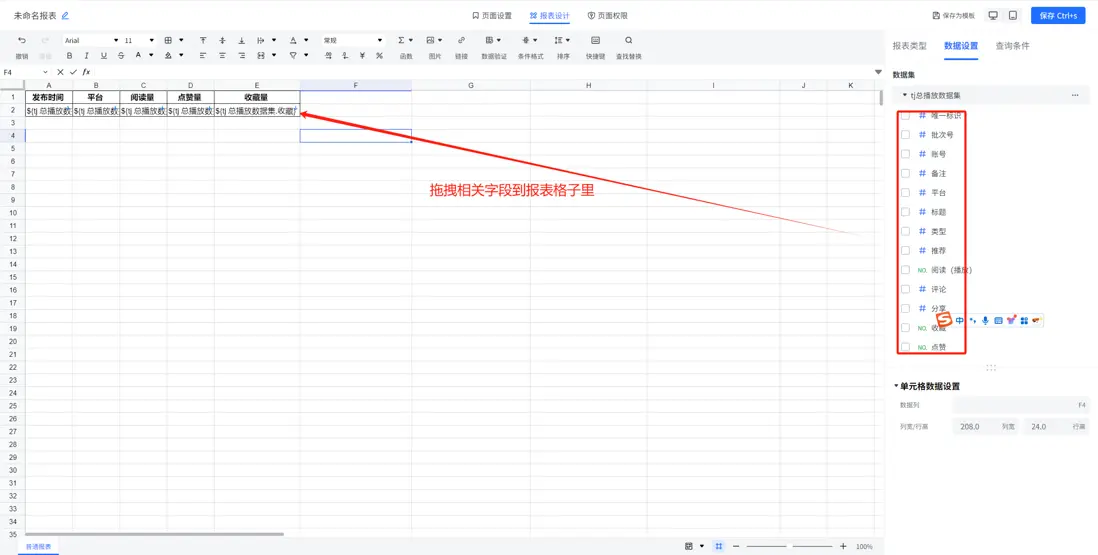
Task: Toggle strikethrough formatting in the toolbar
Action: (120, 56)
